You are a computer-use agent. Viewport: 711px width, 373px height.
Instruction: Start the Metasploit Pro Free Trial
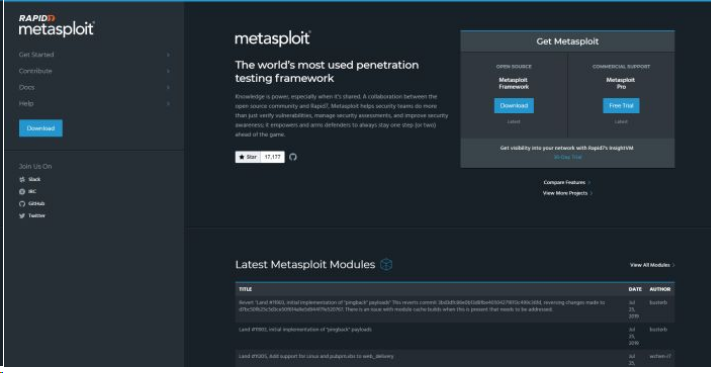621,106
